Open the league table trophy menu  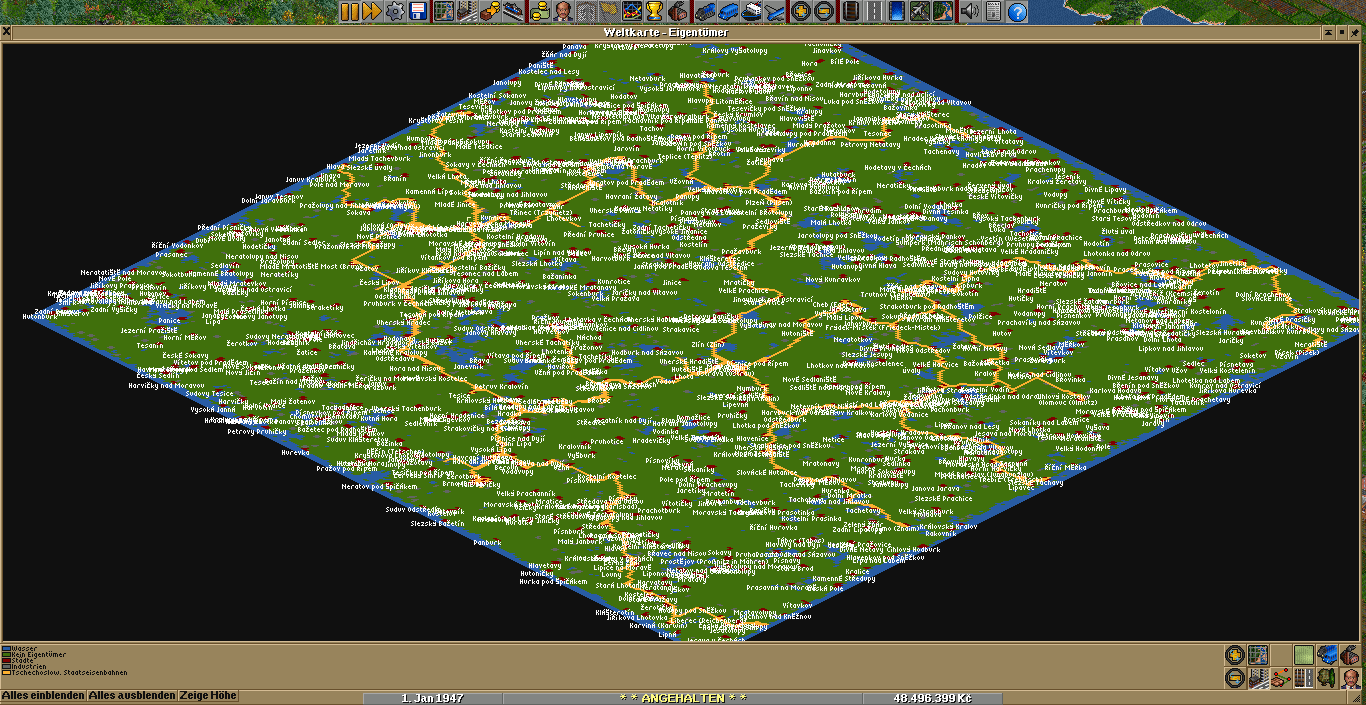coord(654,12)
